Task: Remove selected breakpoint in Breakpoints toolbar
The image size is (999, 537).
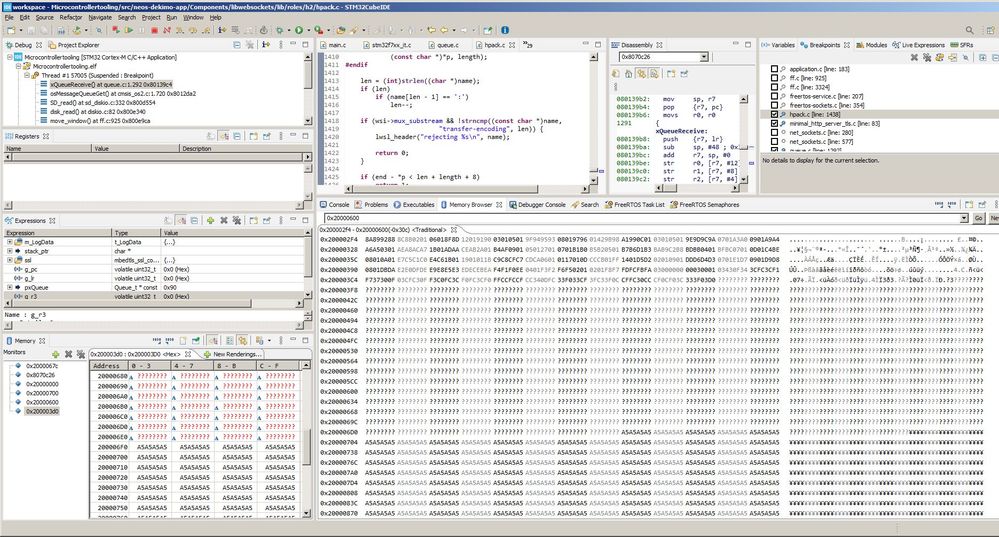Action: (914, 57)
